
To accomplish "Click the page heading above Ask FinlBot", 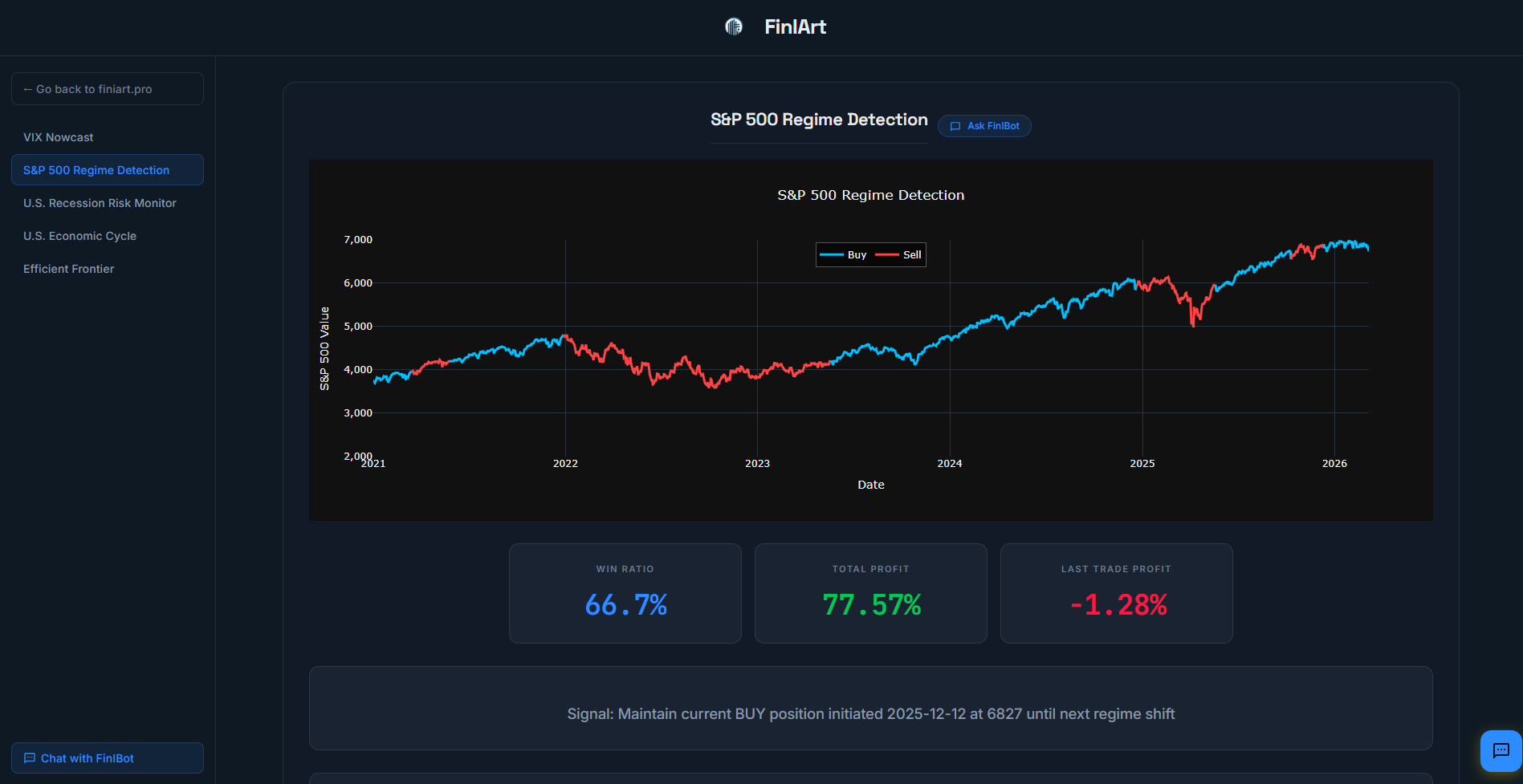I will [819, 120].
